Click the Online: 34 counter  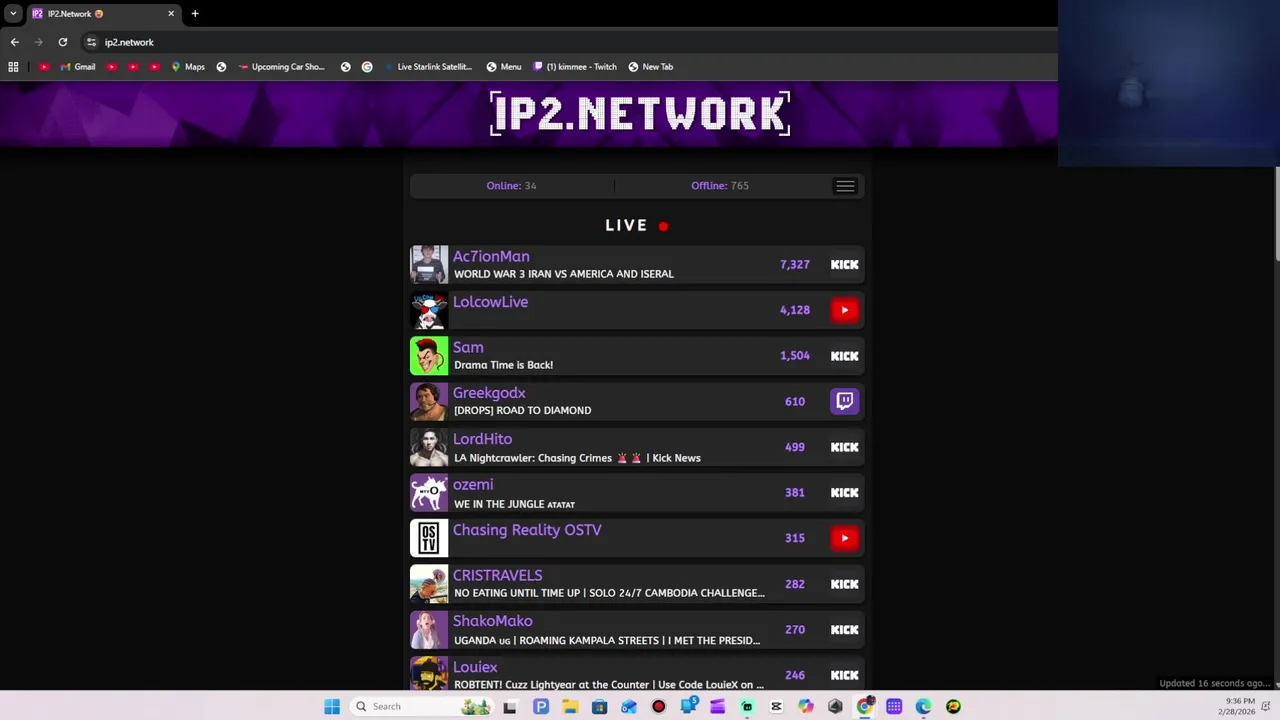tap(511, 186)
